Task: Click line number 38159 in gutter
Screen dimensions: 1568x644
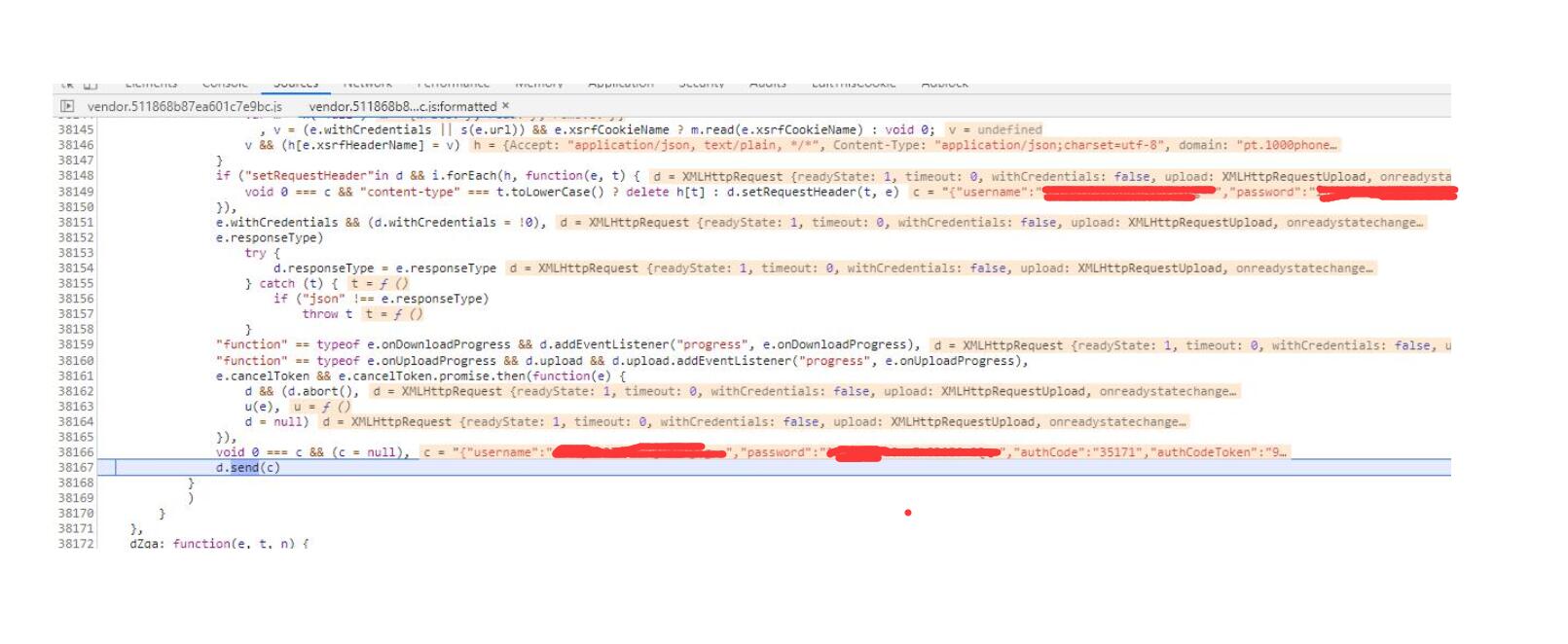Action: pos(75,345)
